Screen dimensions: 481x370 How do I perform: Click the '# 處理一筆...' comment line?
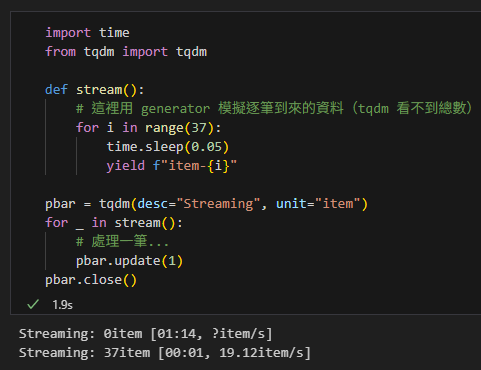122,241
